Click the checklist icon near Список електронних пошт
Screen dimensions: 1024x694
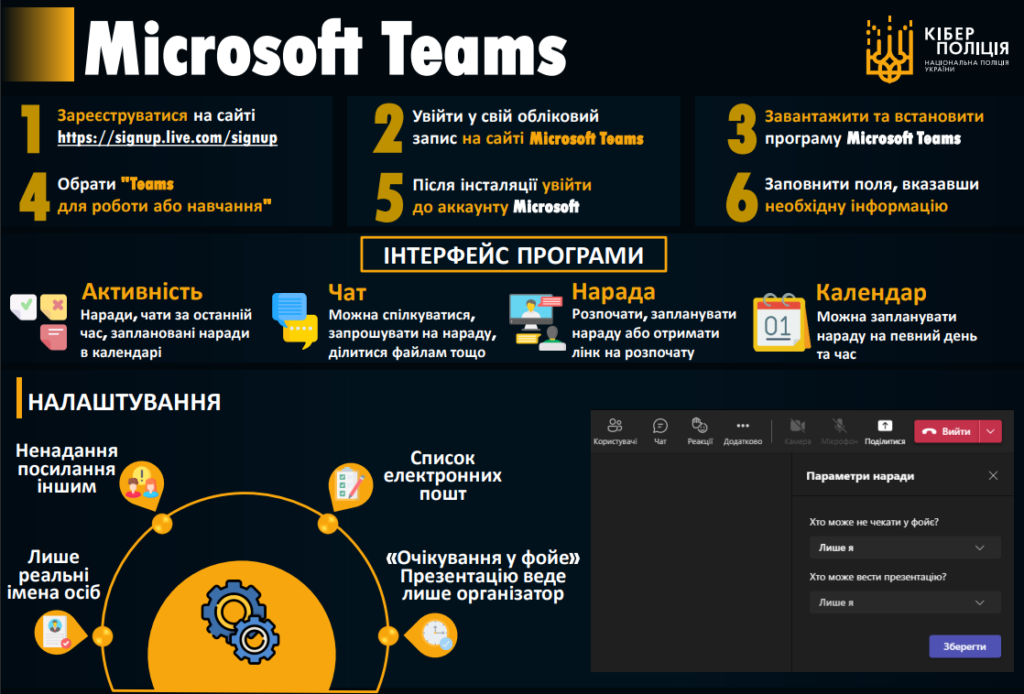tap(349, 486)
